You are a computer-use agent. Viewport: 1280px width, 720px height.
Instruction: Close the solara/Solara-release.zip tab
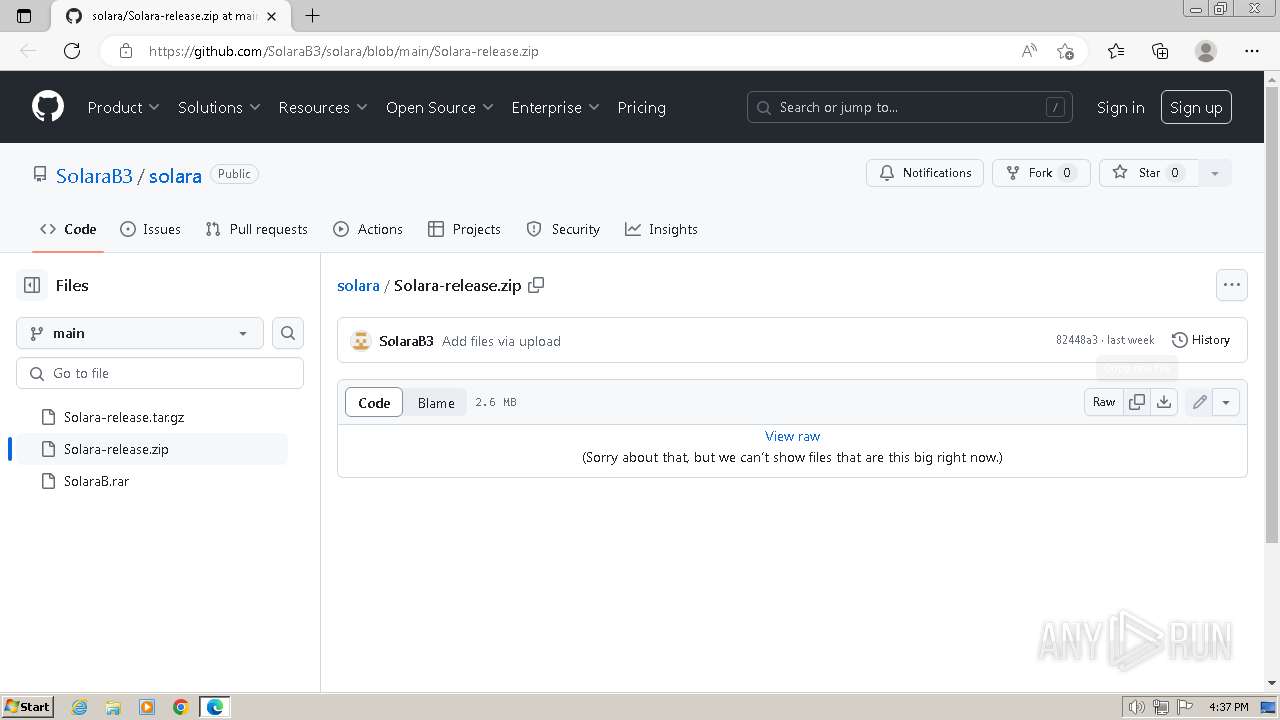pos(271,16)
